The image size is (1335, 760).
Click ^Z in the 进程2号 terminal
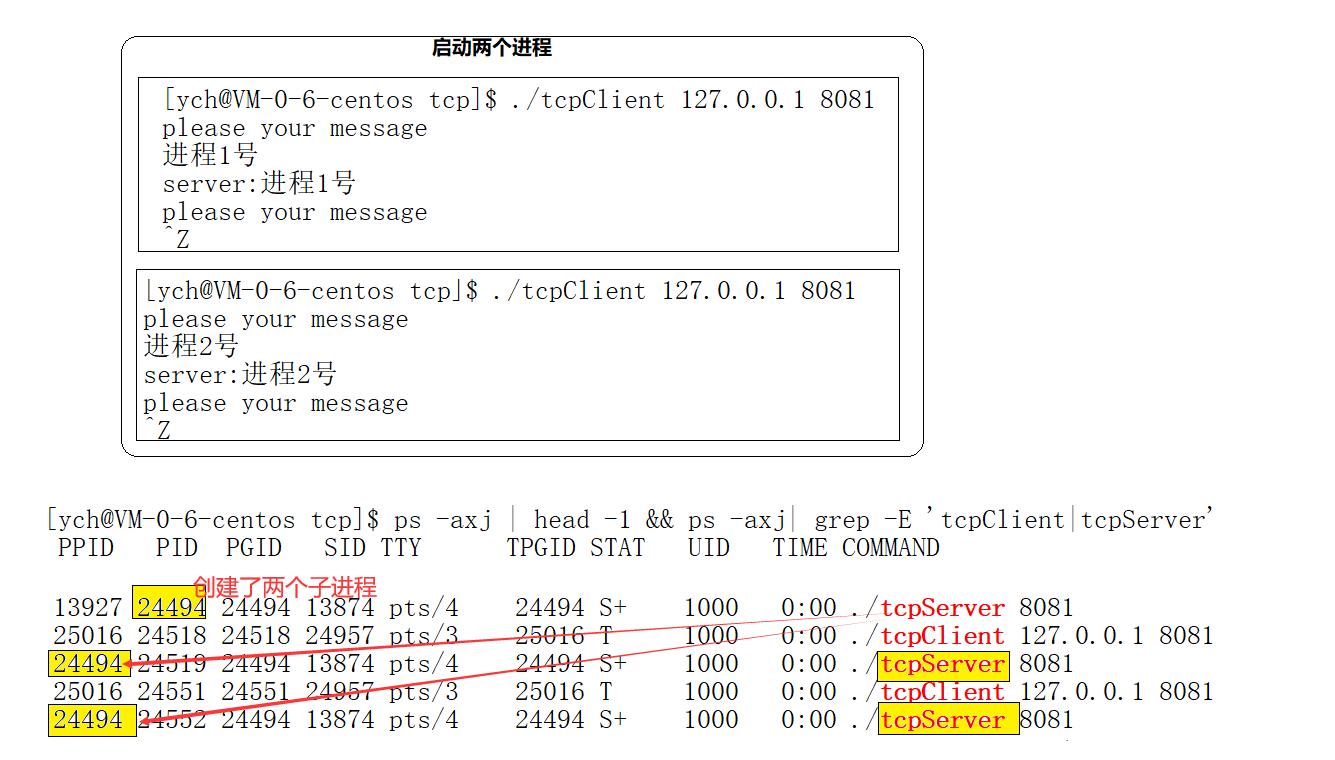pyautogui.click(x=157, y=430)
